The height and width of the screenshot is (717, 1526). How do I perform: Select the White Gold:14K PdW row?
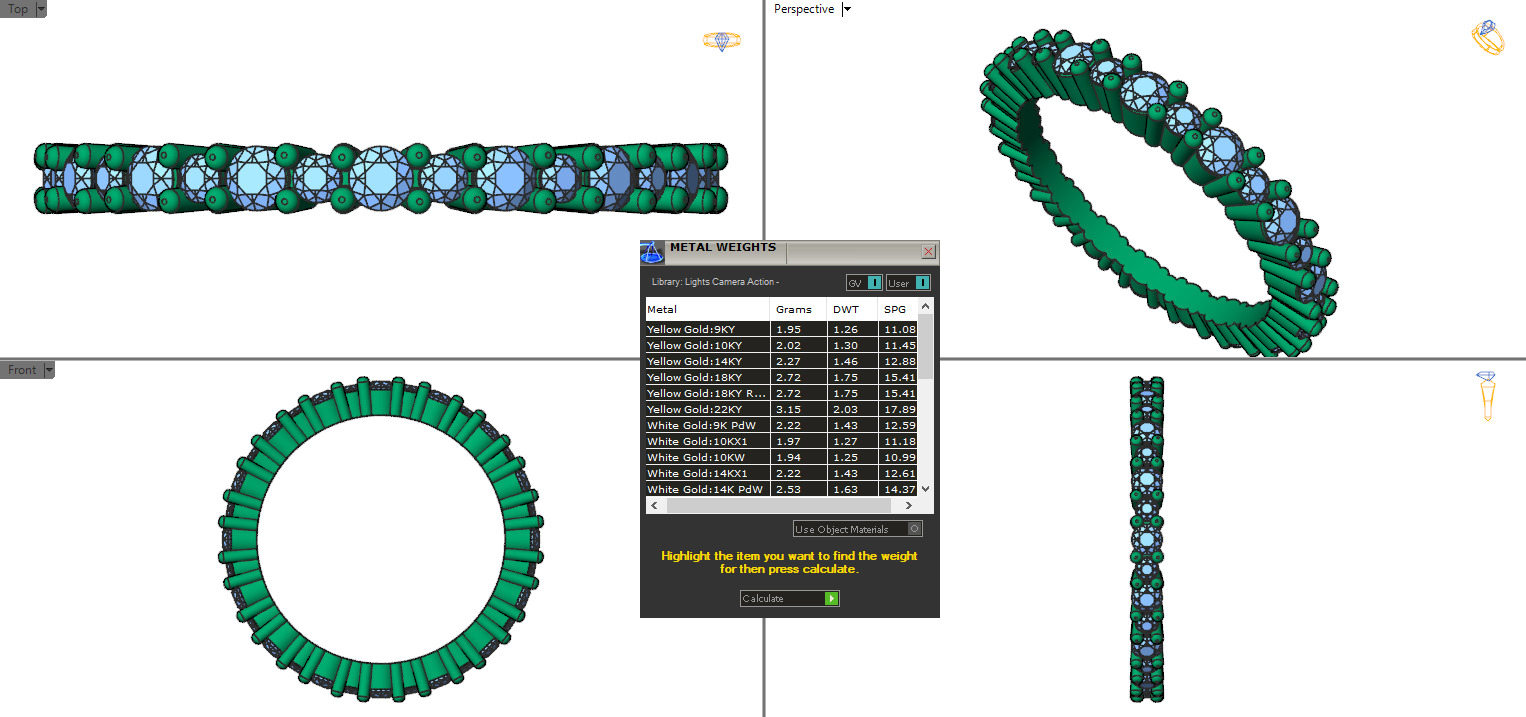pos(782,489)
